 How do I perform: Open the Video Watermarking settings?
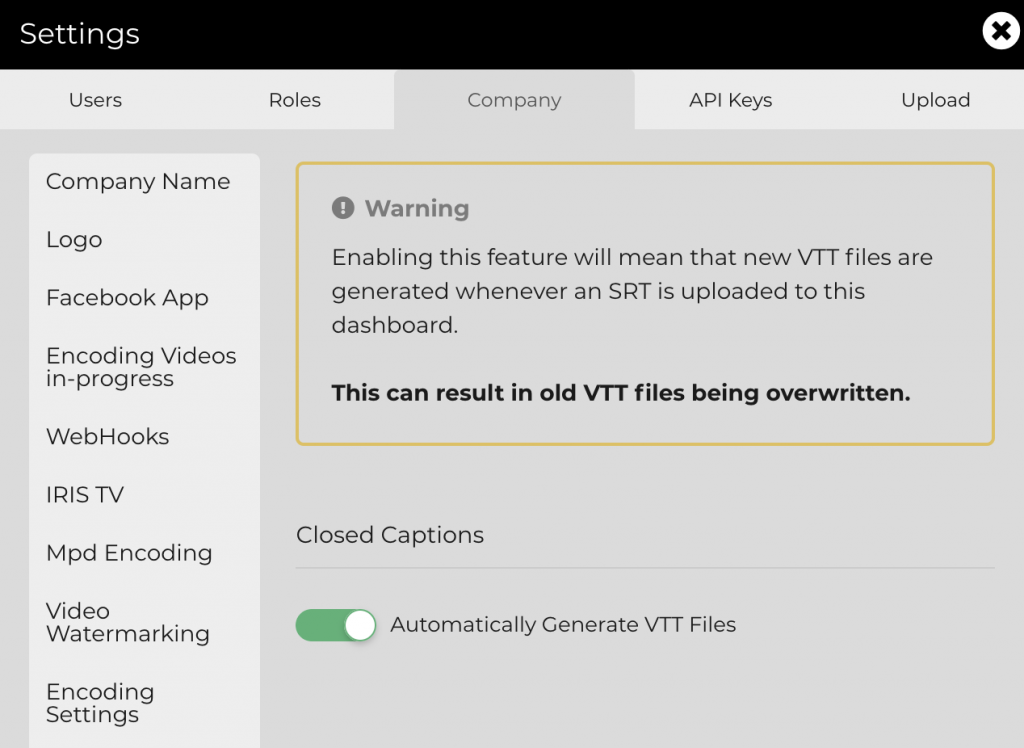(x=128, y=622)
